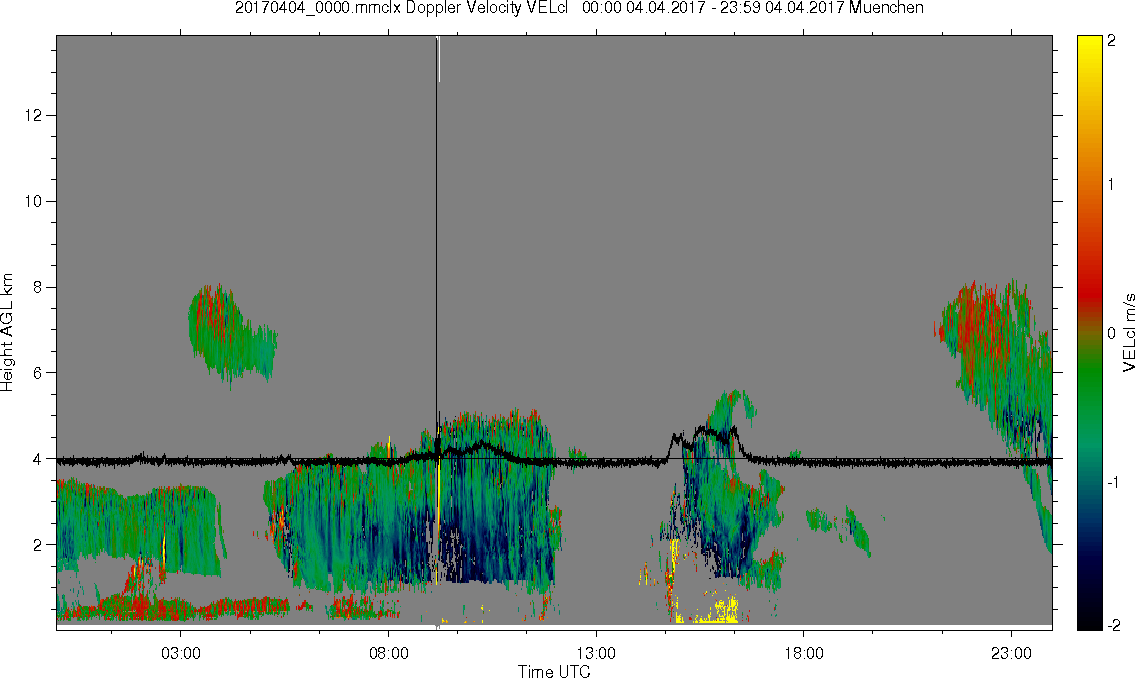Screen dimensions: 1135x678
Task: Click the 12 height axis label
Action: coord(33,115)
